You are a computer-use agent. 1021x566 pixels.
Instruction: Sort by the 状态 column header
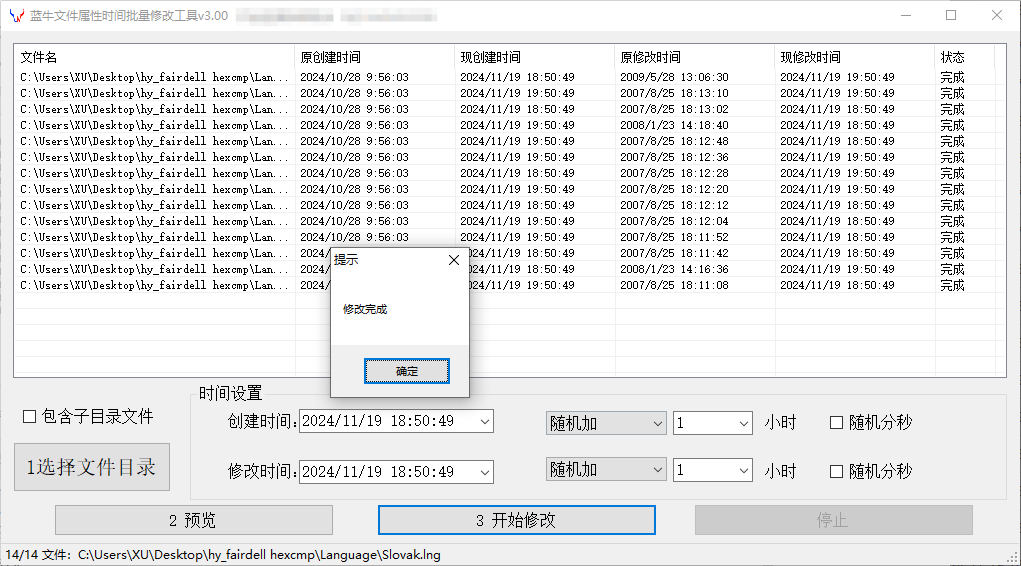[964, 57]
